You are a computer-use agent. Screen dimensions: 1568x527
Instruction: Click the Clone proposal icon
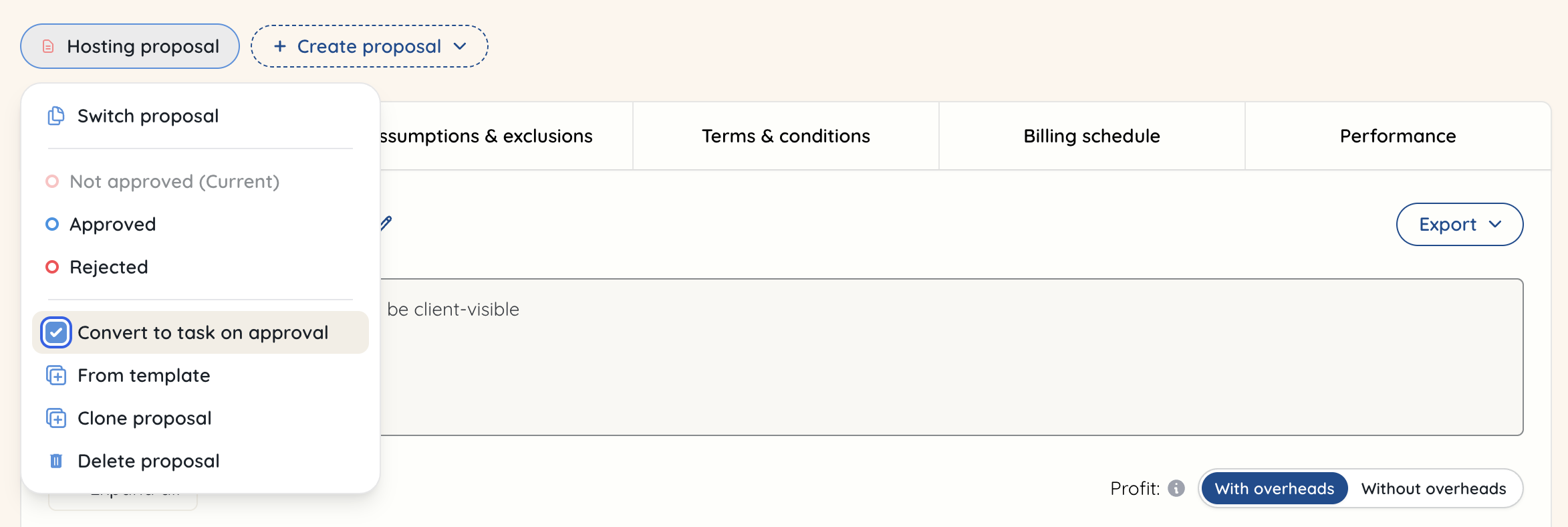56,418
